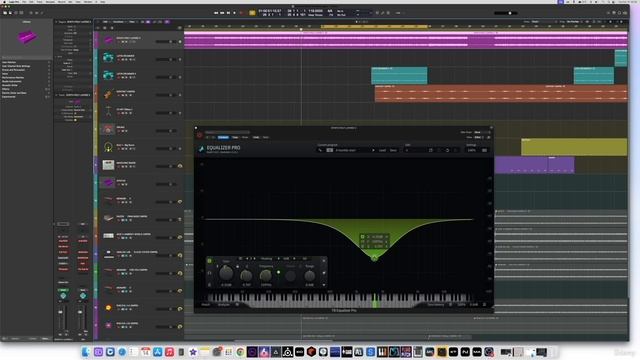Screen dimensions: 640x360
Task: Toggle the plugin power bypass button
Action: click(x=200, y=135)
